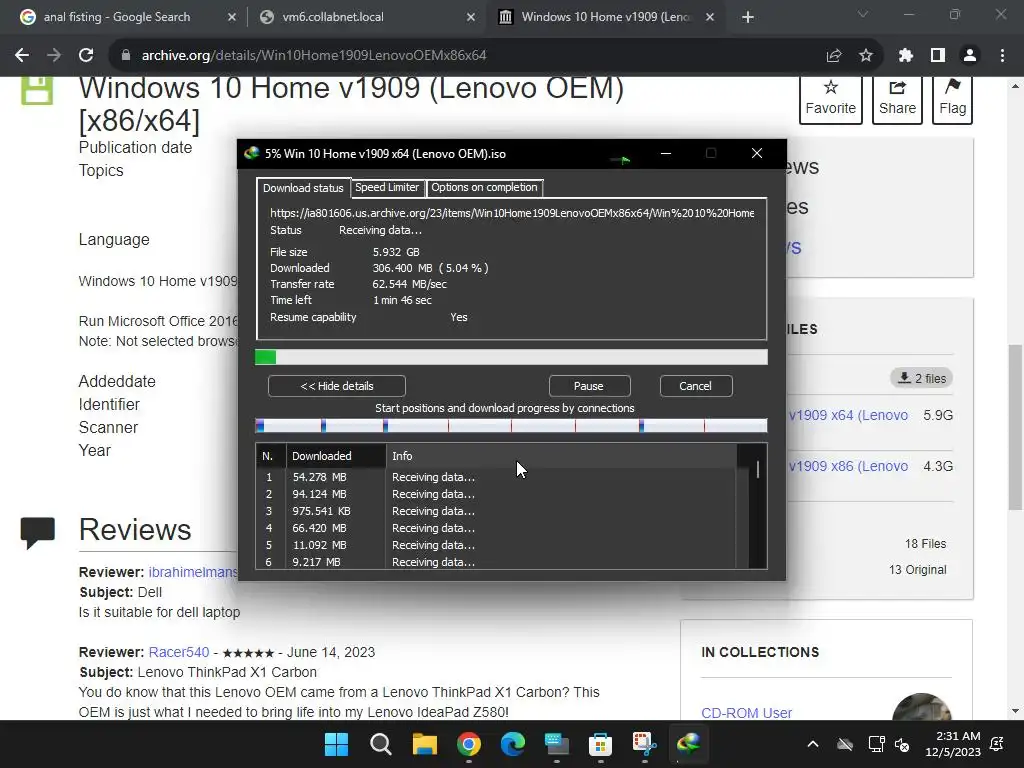
Task: Toggle the Chrome side panel icon
Action: click(x=938, y=56)
